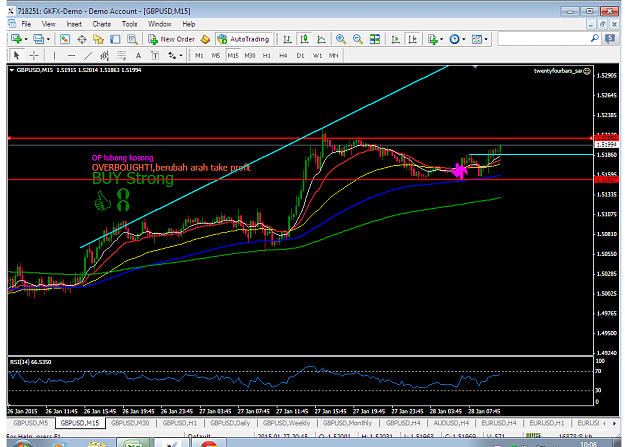Click the chart shift marker triangle at chart top
Image resolution: width=625 pixels, height=447 pixels.
pos(475,67)
